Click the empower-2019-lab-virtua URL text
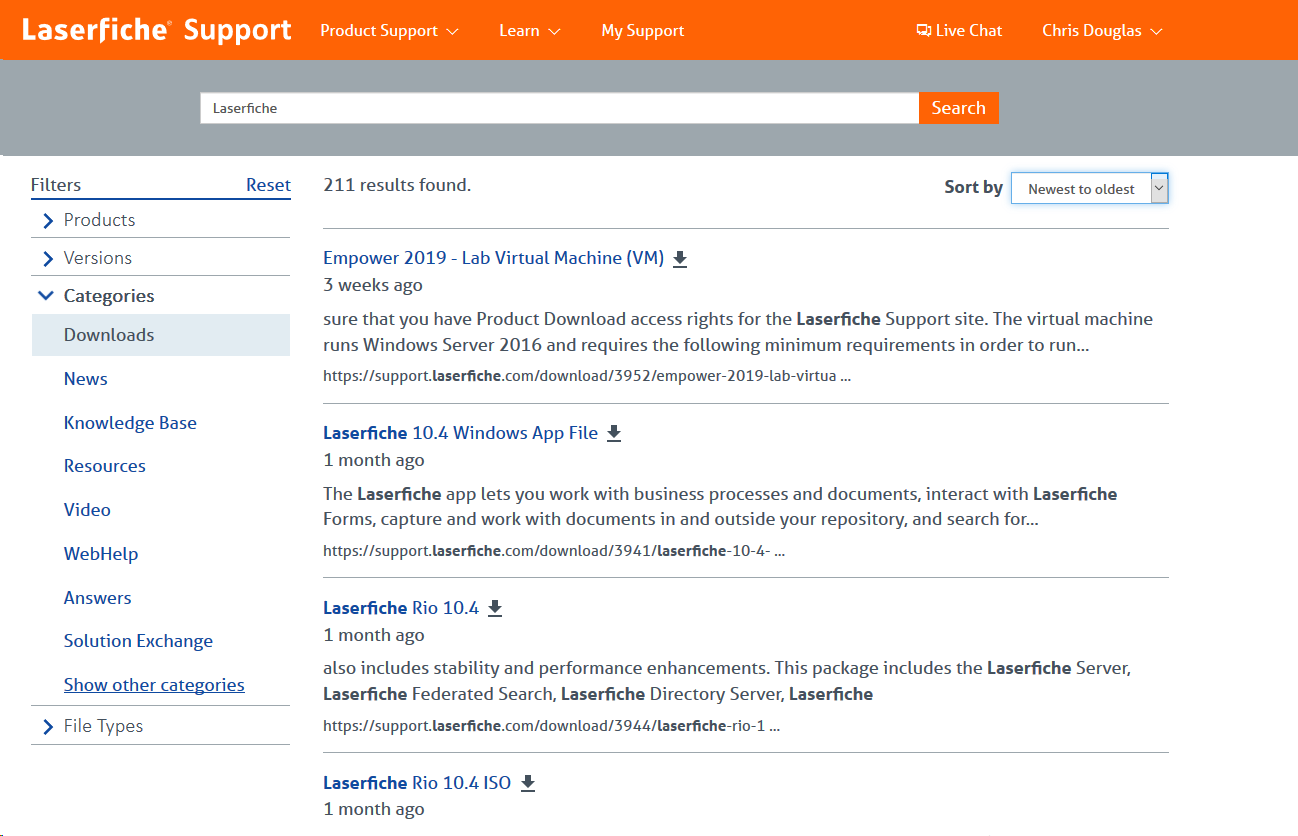Image resolution: width=1298 pixels, height=836 pixels. (587, 377)
